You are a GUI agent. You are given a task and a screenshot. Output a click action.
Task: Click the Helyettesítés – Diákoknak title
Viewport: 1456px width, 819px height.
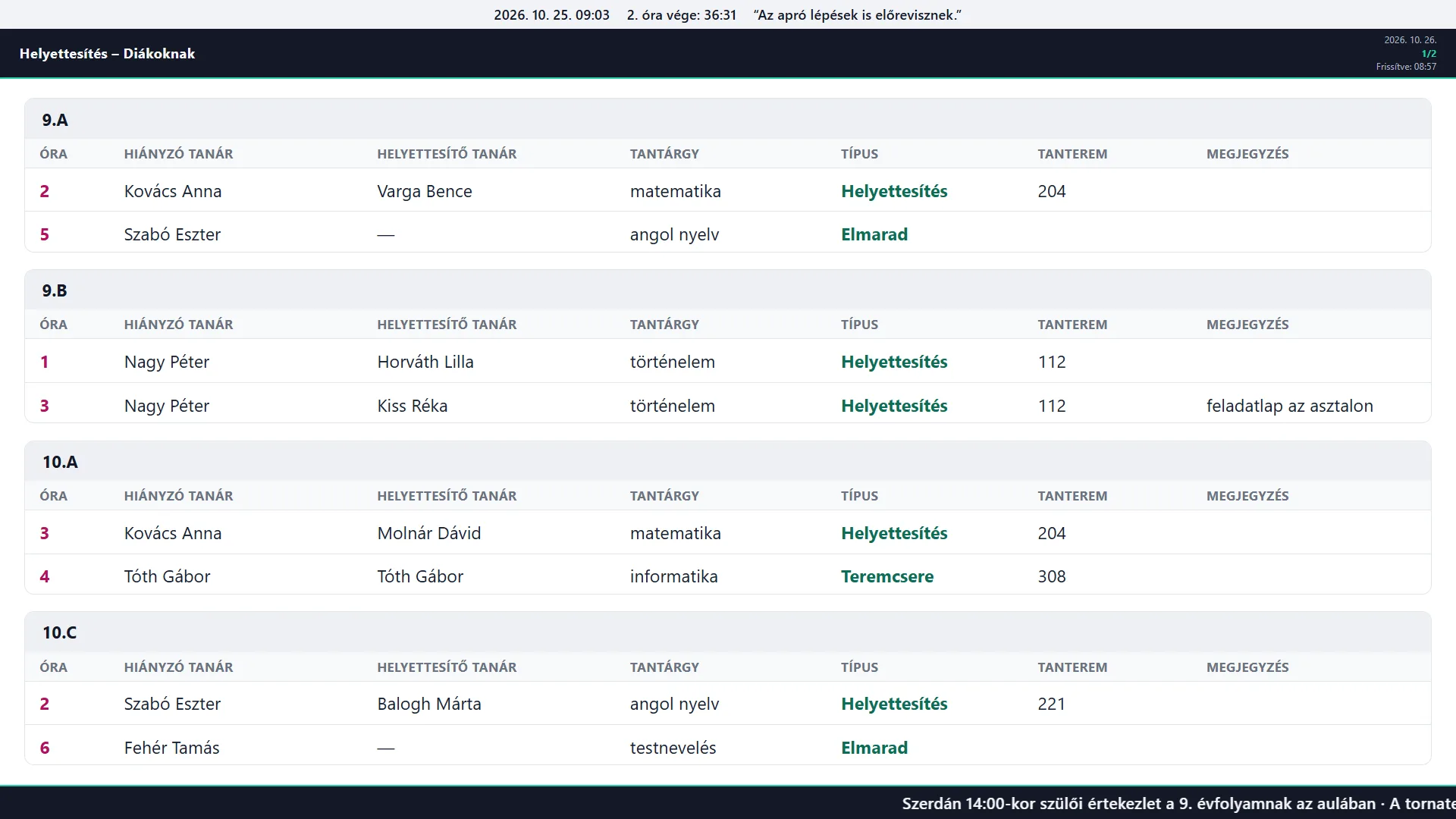tap(107, 54)
